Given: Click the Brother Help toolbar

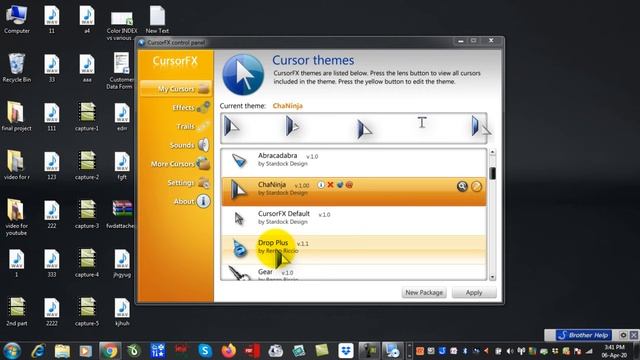Looking at the screenshot, I should [584, 335].
